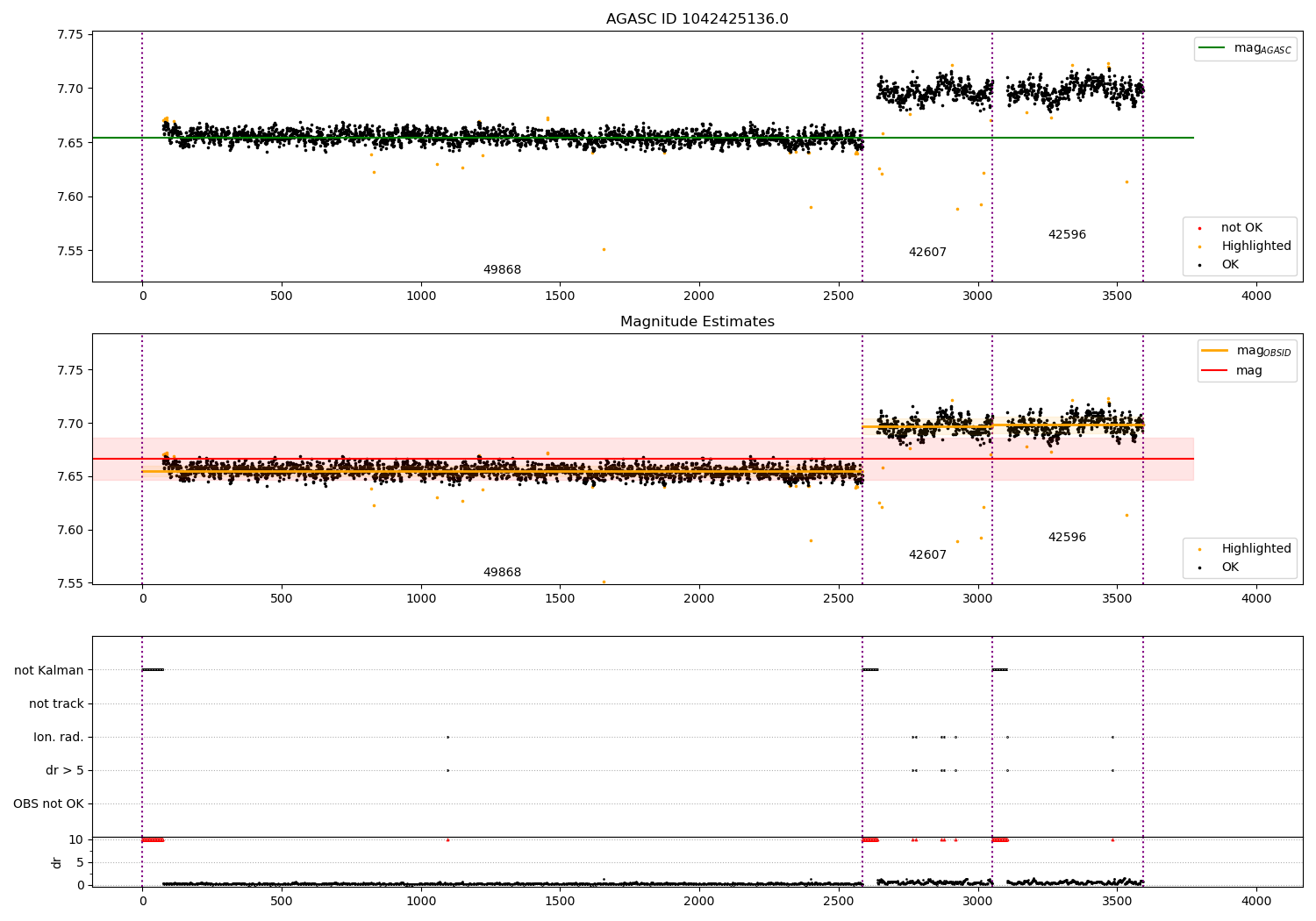Click the Magnitude Estimates subplot title
Image resolution: width=1316 pixels, height=921 pixels.
(x=697, y=322)
